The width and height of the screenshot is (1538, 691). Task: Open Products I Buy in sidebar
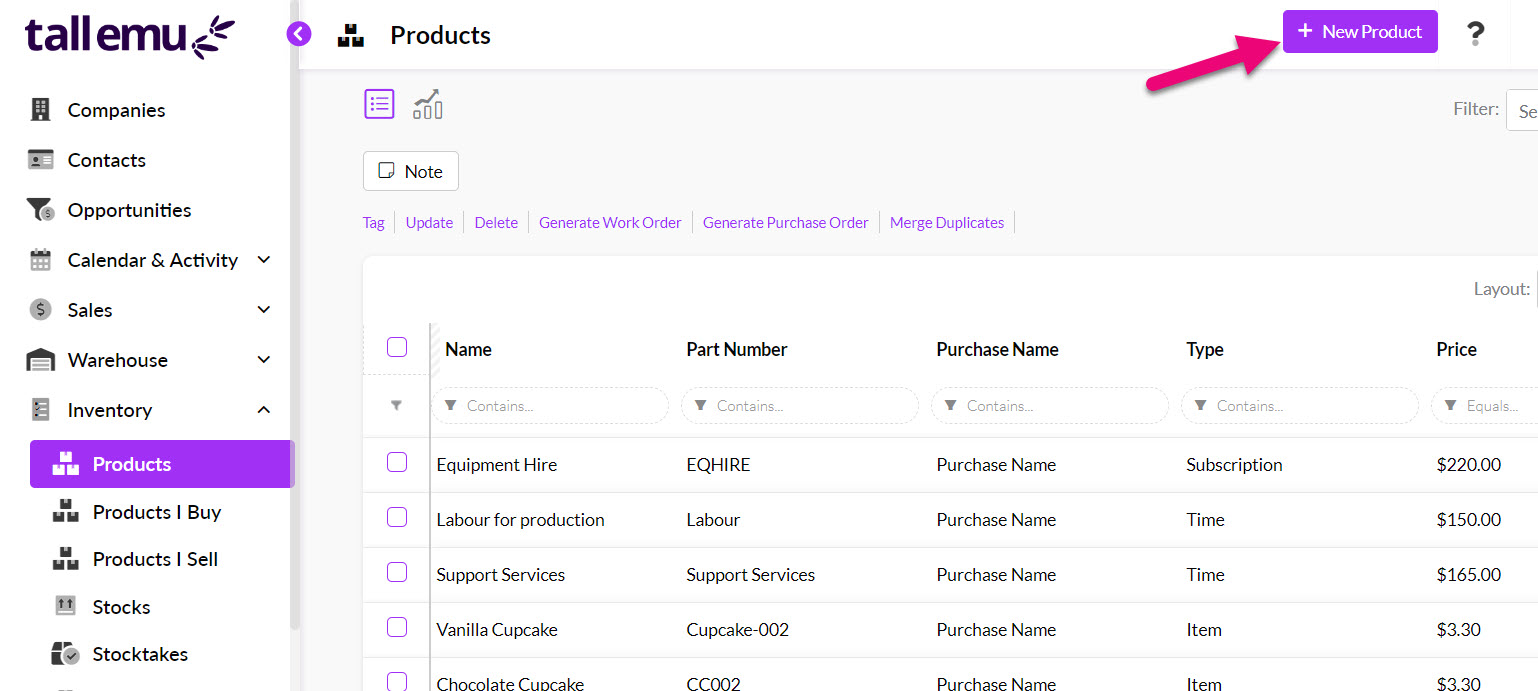pyautogui.click(x=157, y=512)
